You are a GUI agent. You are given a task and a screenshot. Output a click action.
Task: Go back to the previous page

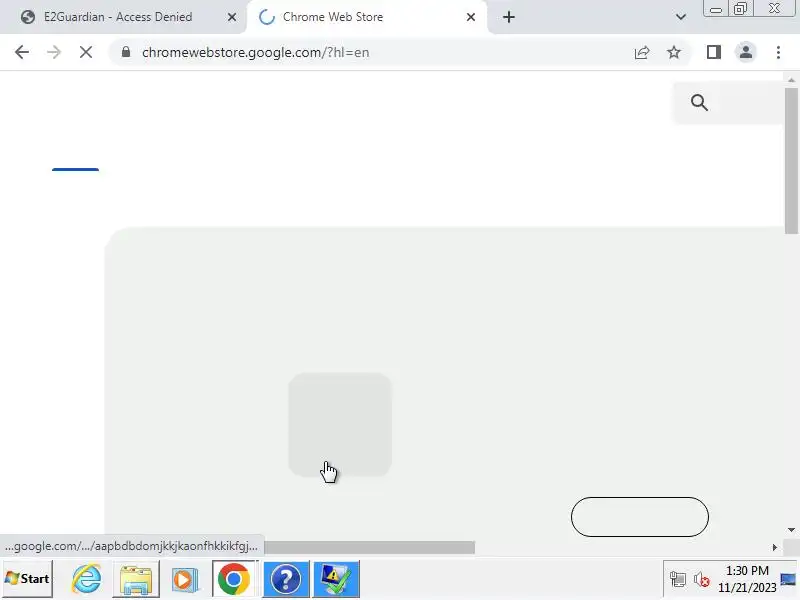[22, 52]
